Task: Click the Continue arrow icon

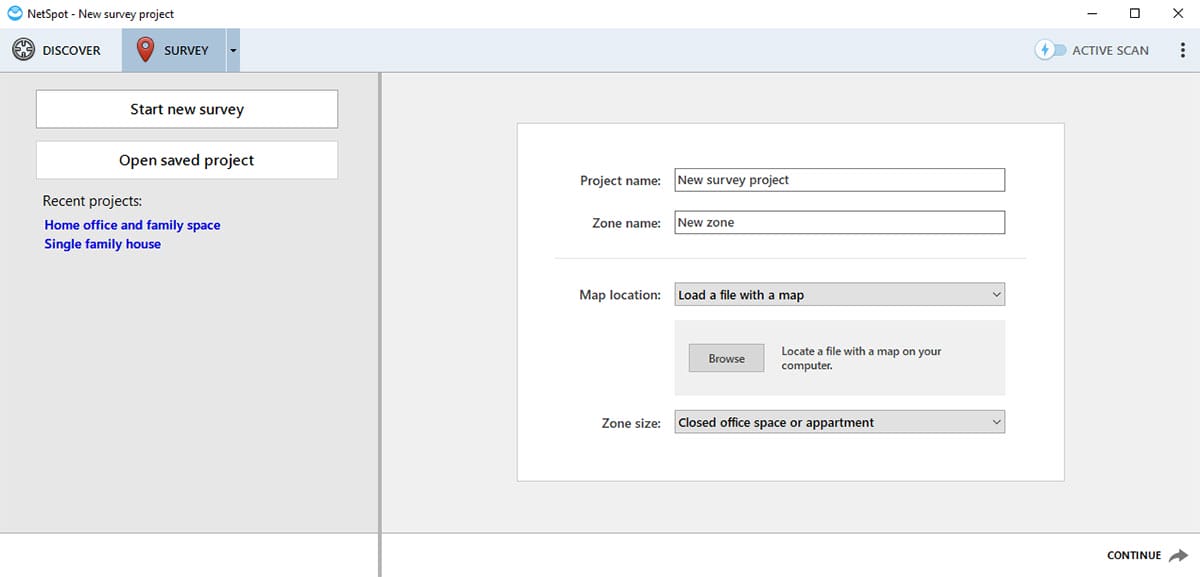Action: coord(1179,556)
